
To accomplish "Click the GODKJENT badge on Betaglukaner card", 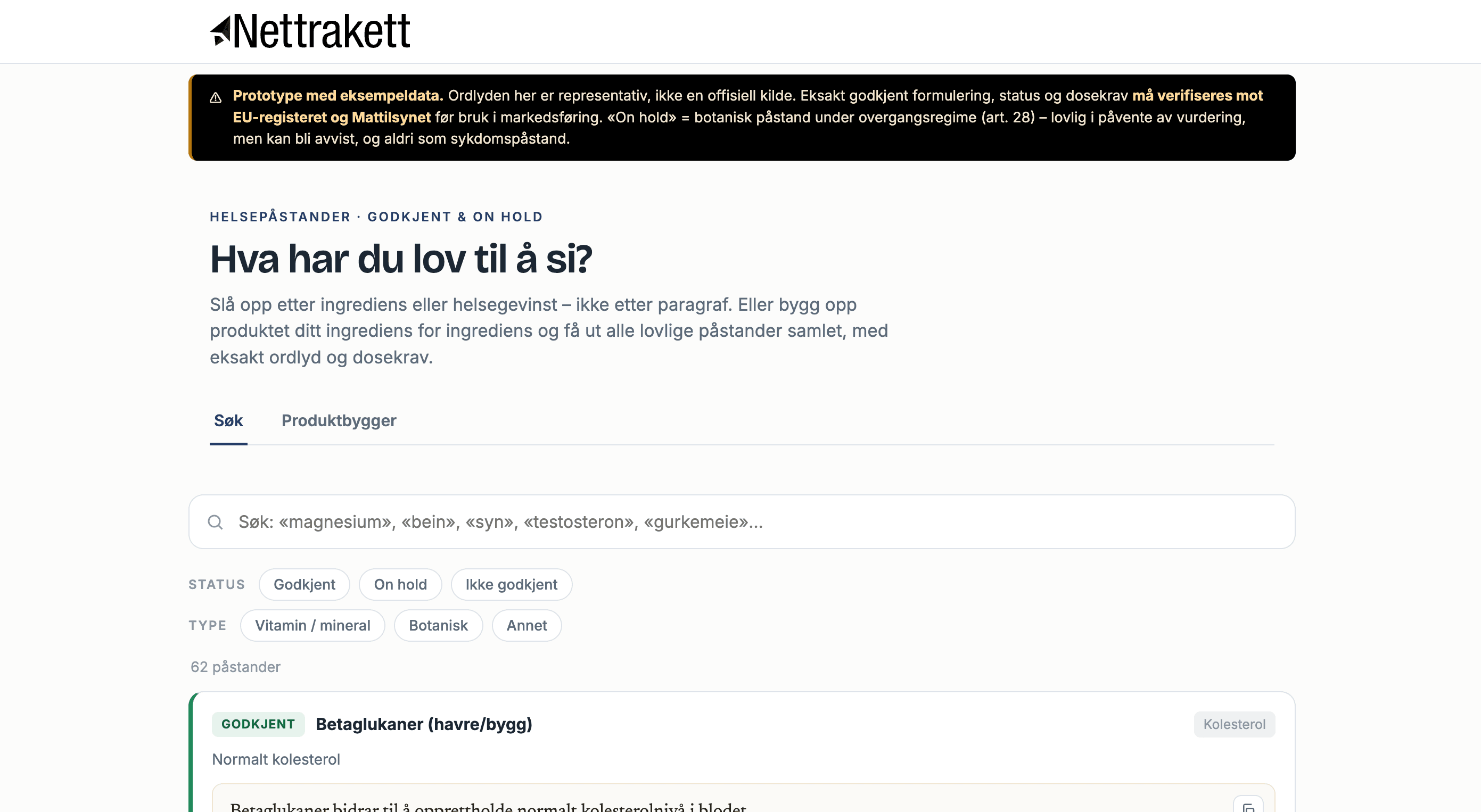I will pos(258,724).
